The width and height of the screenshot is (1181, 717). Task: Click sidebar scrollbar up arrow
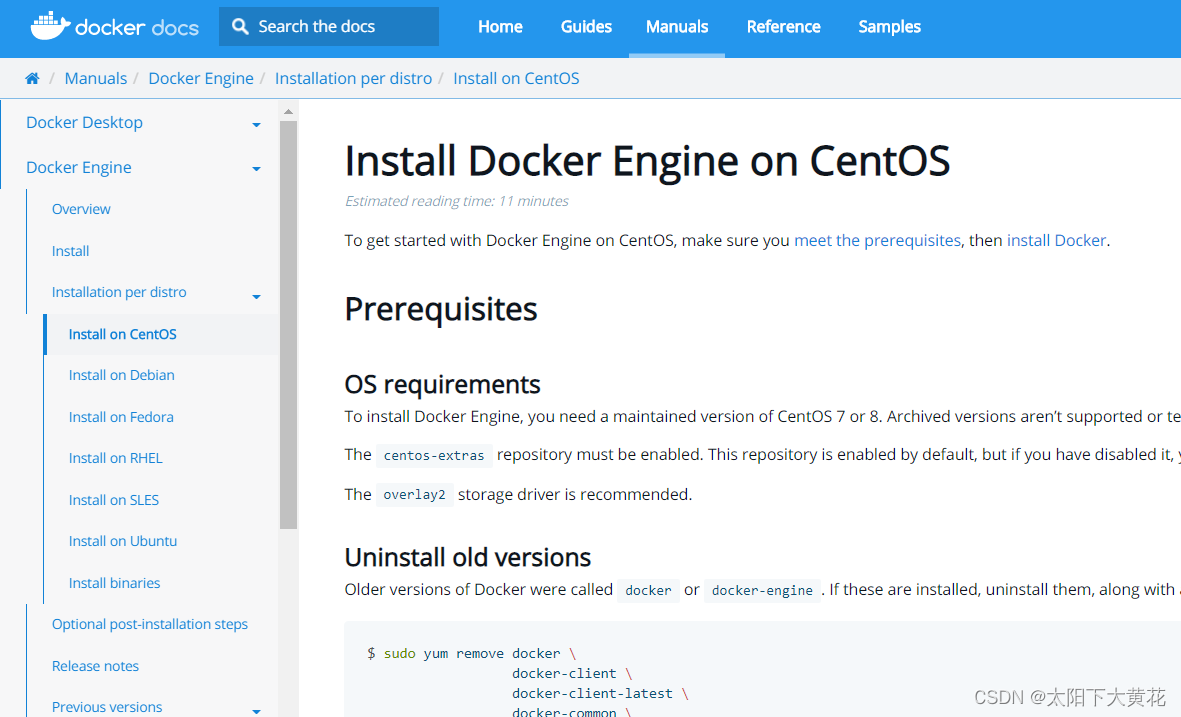click(x=288, y=111)
